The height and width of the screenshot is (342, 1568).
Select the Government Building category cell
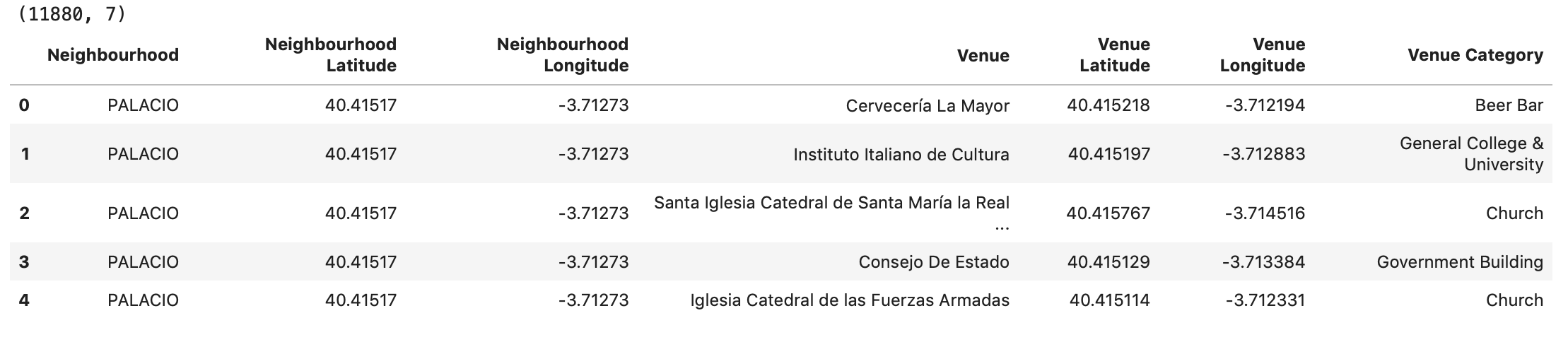(x=1459, y=262)
